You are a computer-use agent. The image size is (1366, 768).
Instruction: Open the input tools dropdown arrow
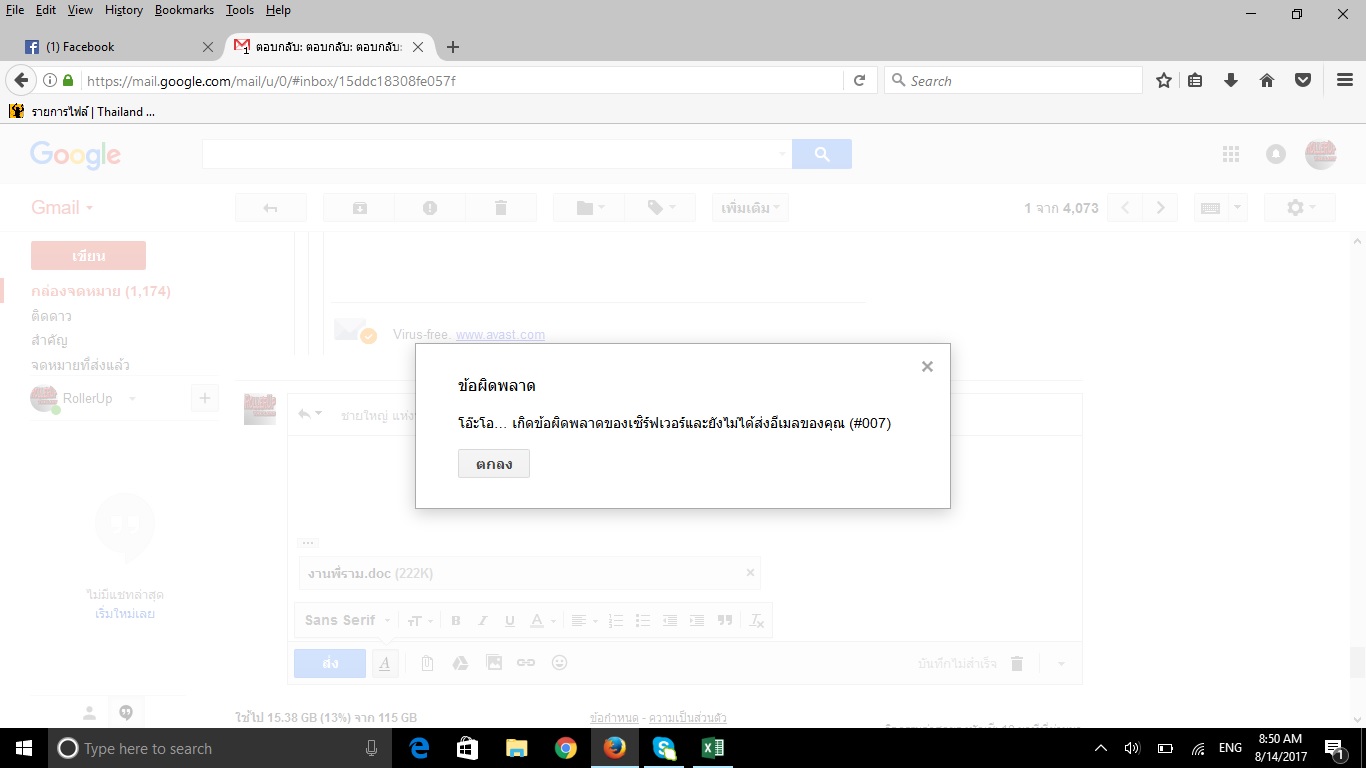click(1237, 208)
